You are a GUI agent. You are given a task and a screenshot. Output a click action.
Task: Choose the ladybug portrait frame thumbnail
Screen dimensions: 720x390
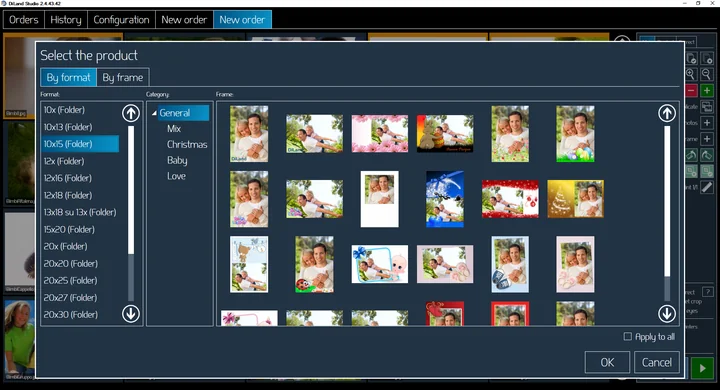tap(315, 264)
